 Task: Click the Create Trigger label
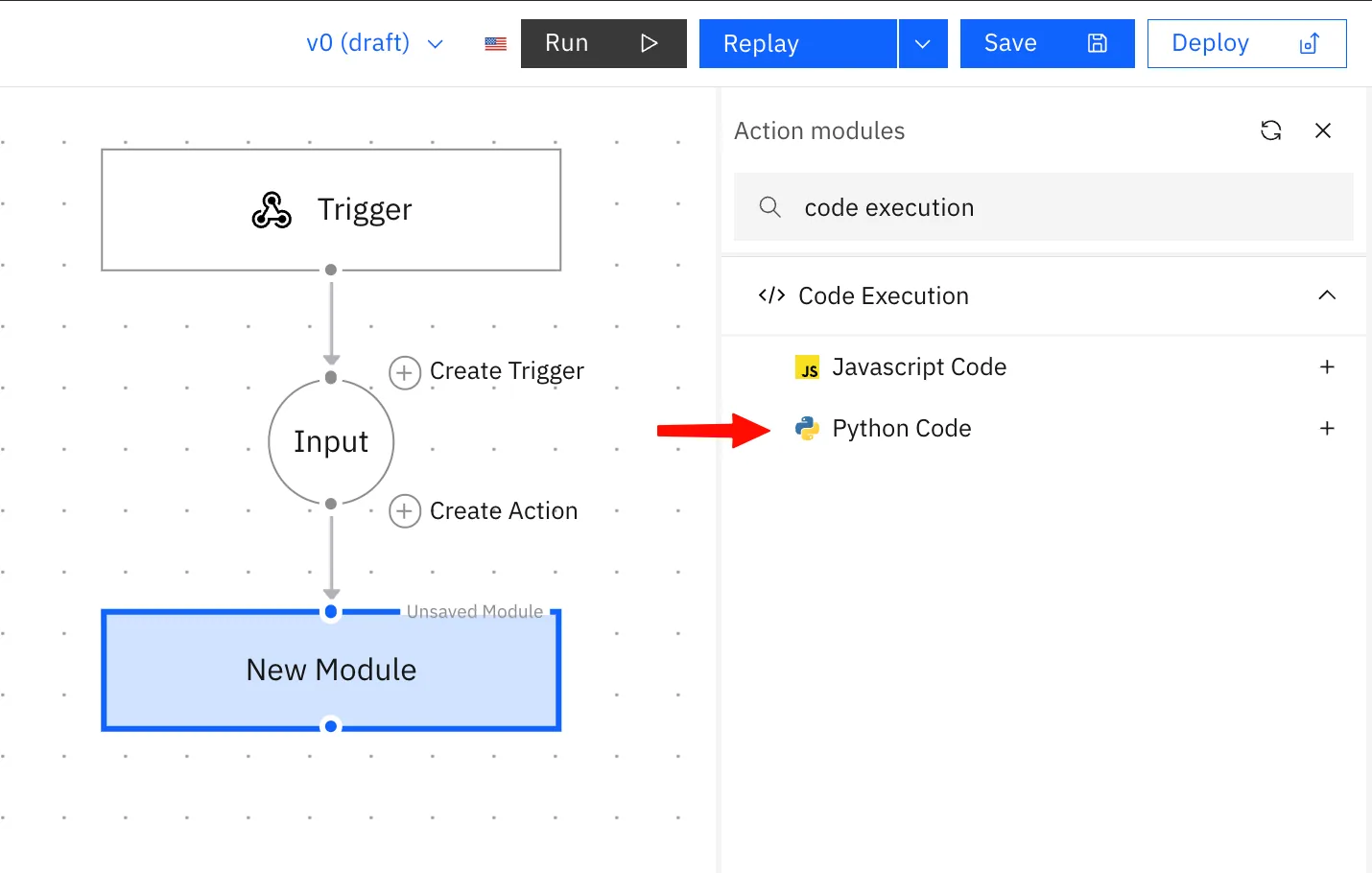507,371
